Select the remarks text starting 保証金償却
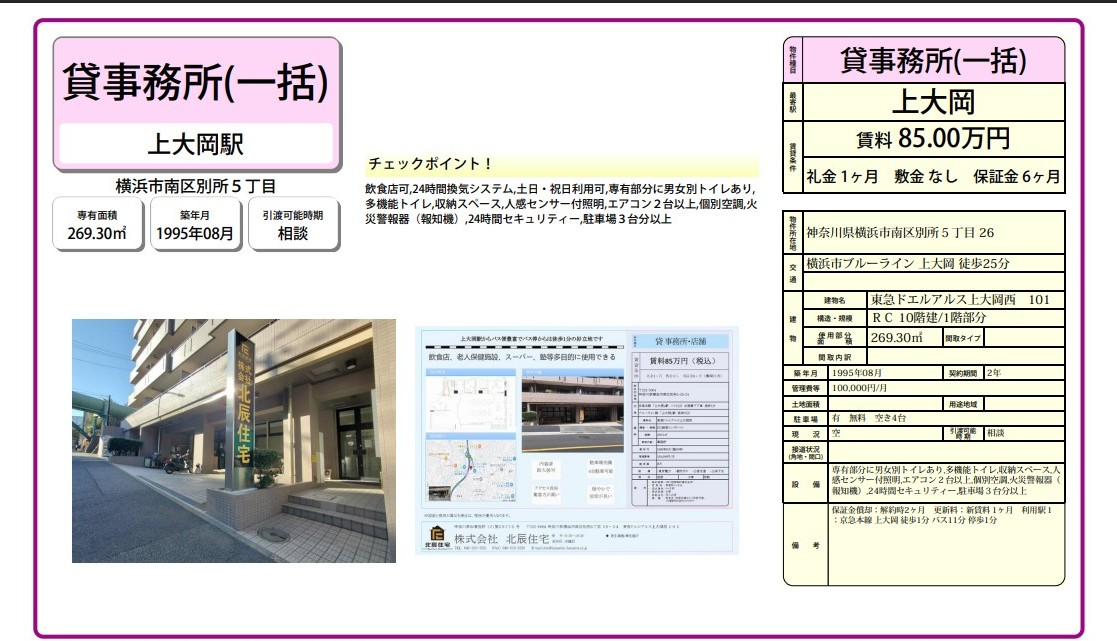 point(941,515)
